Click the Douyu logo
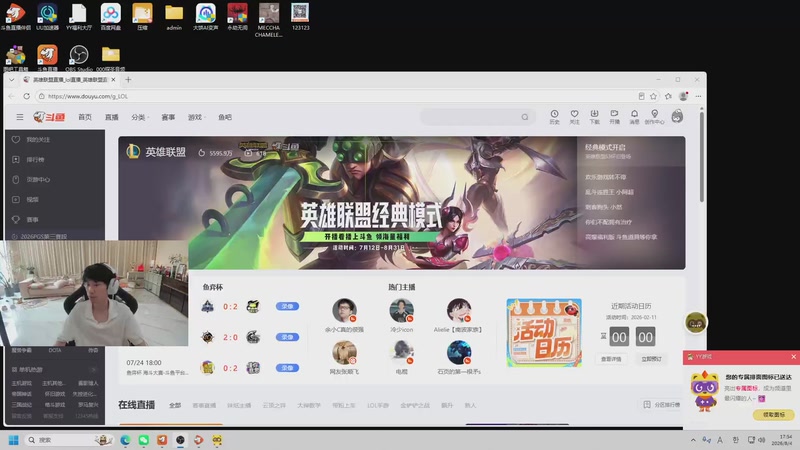The image size is (800, 450). [x=49, y=117]
